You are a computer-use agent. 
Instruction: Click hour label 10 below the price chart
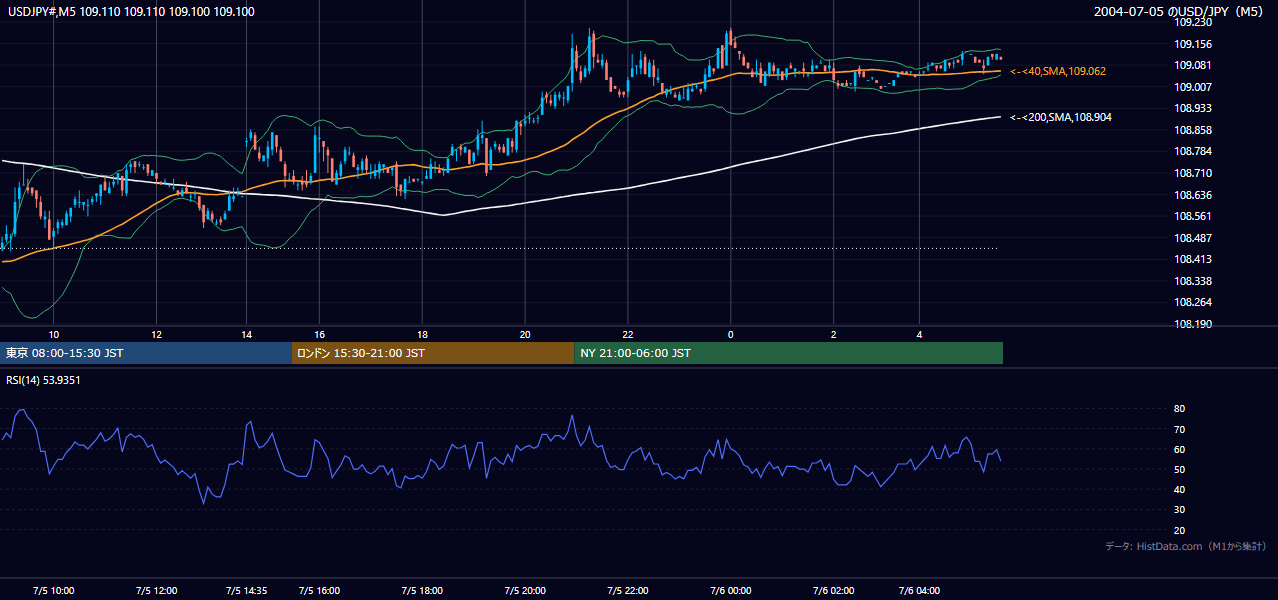(54, 334)
